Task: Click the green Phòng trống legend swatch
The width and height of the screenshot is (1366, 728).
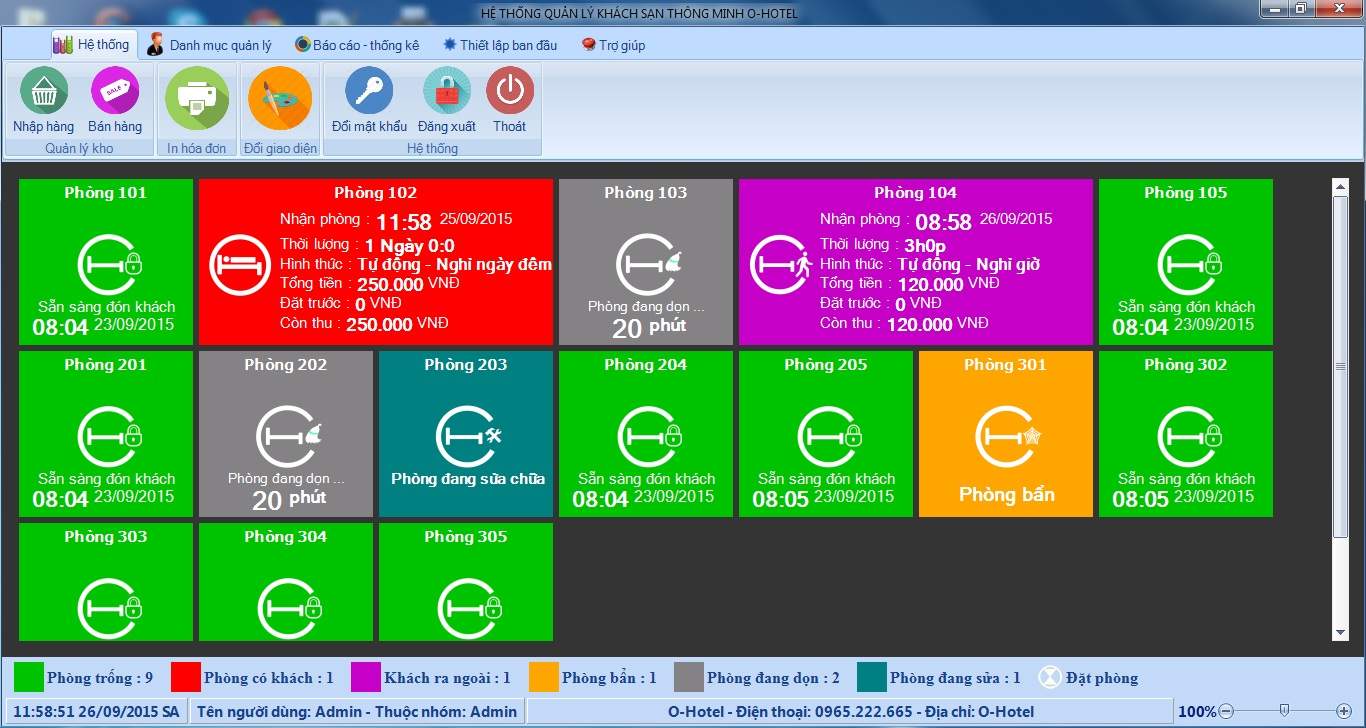Action: (30, 678)
